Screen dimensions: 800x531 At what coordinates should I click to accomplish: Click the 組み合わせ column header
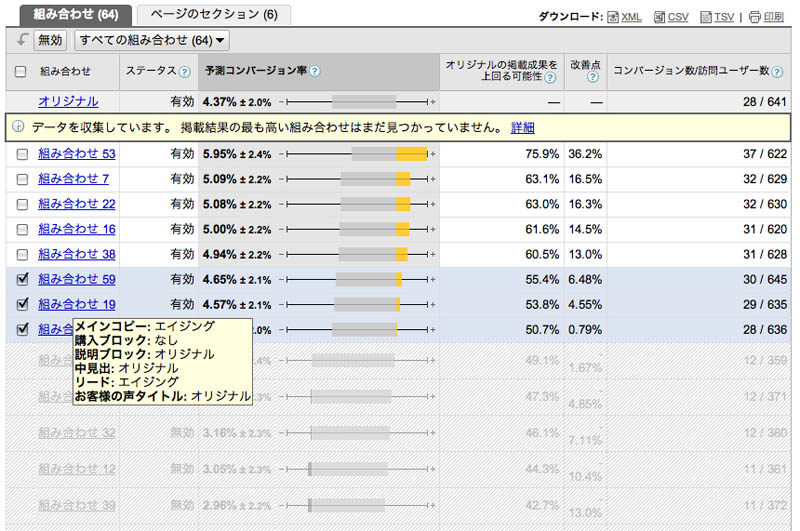tap(65, 72)
